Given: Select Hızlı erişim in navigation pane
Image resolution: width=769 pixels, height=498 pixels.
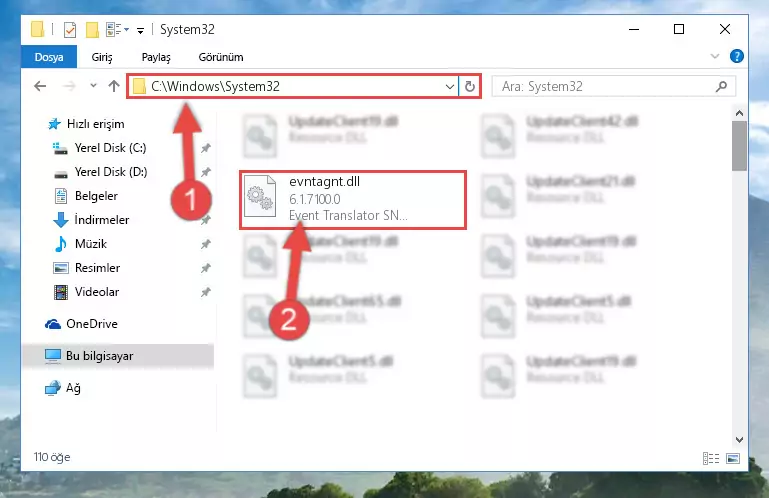Looking at the screenshot, I should [x=95, y=124].
